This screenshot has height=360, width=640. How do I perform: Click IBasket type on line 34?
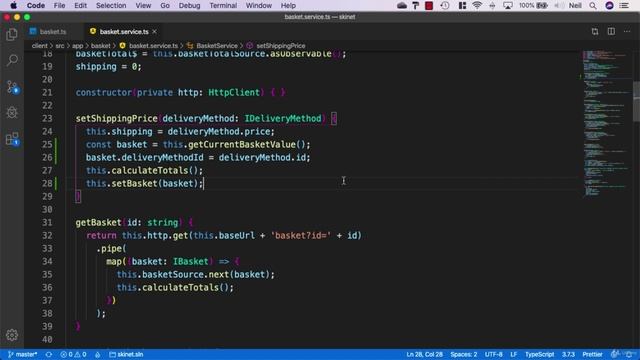tap(191, 261)
